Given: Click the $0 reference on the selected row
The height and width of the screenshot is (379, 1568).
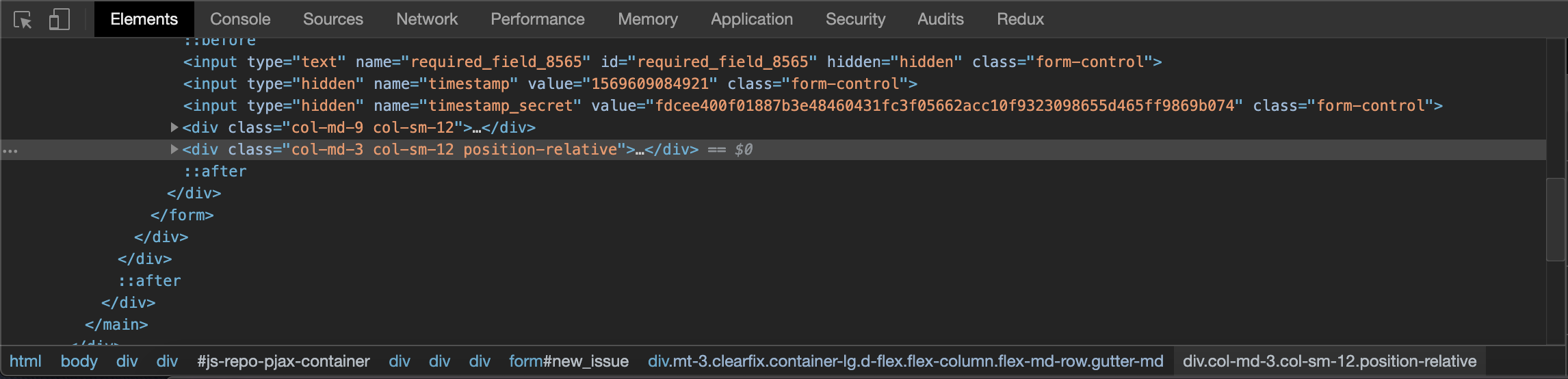Looking at the screenshot, I should coord(744,149).
